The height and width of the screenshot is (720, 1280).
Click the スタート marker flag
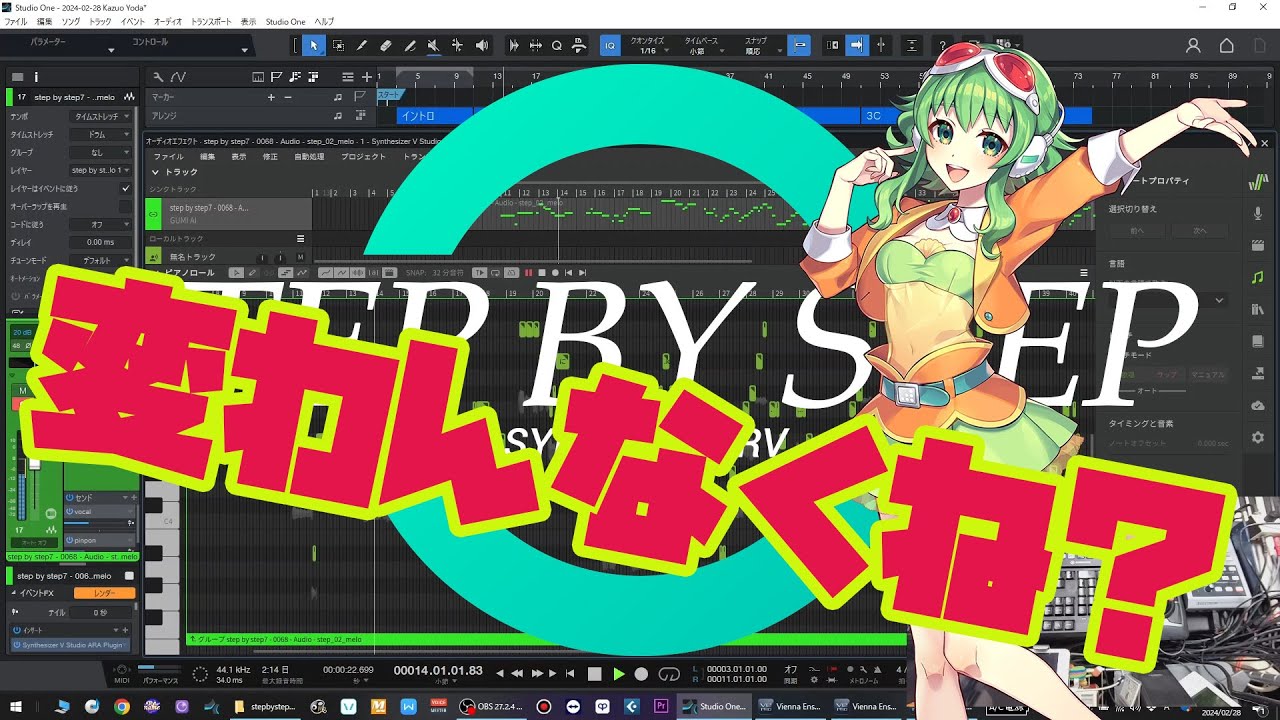(389, 94)
